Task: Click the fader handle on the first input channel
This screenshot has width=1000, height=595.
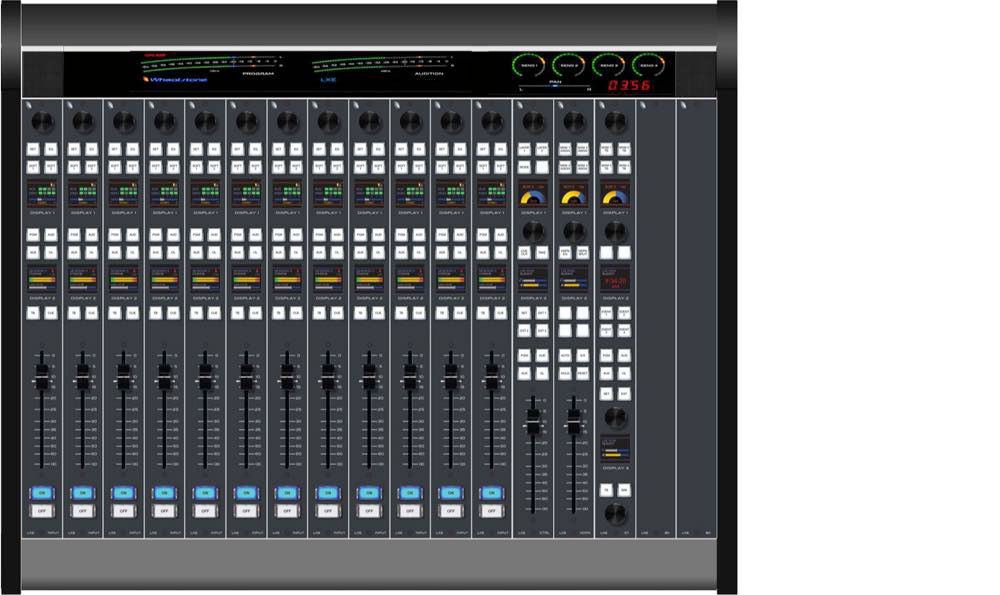Action: (x=42, y=378)
